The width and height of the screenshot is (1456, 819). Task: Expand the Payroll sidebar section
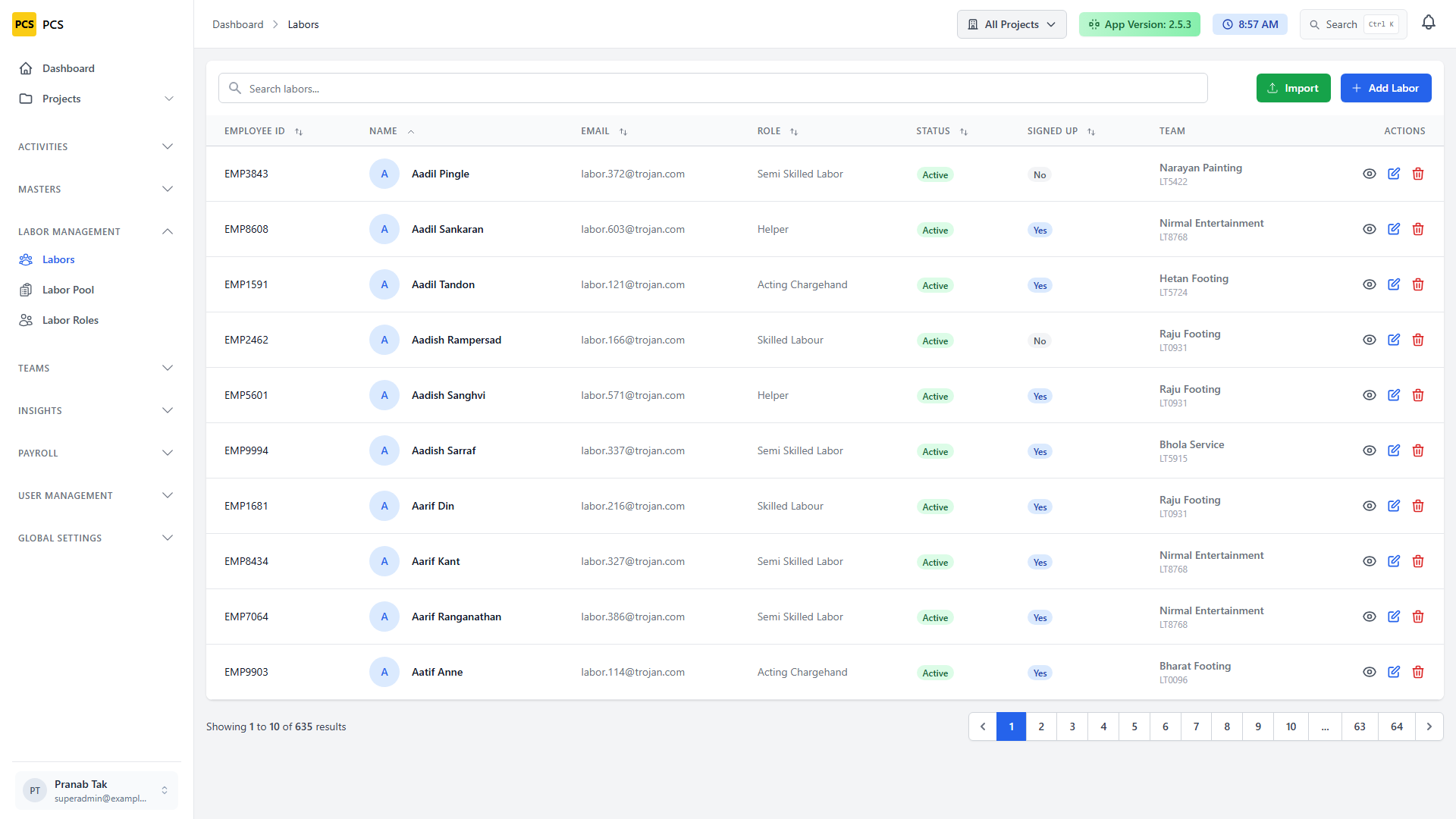click(x=96, y=453)
